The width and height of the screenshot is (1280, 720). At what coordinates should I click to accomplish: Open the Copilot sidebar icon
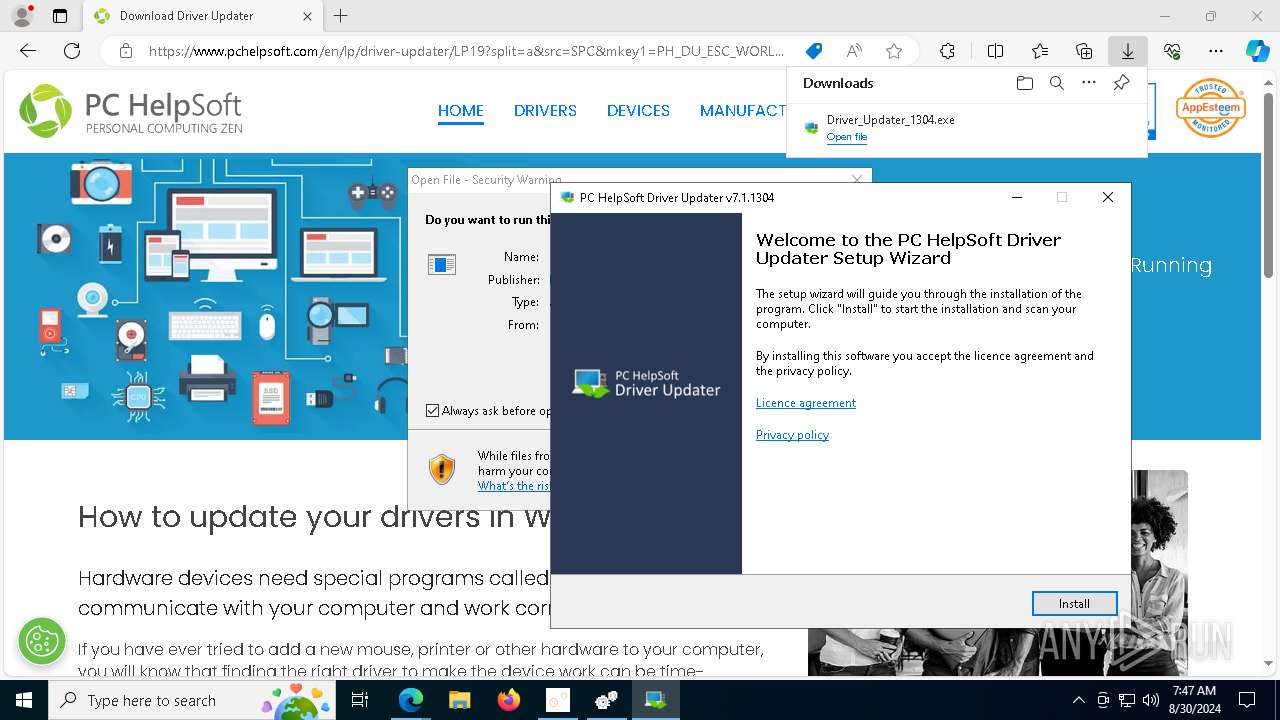pos(1257,51)
